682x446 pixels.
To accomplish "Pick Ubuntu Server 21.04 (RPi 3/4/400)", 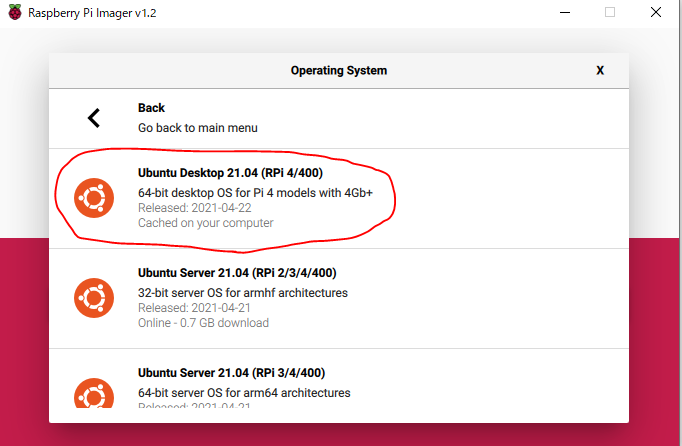I will point(339,379).
